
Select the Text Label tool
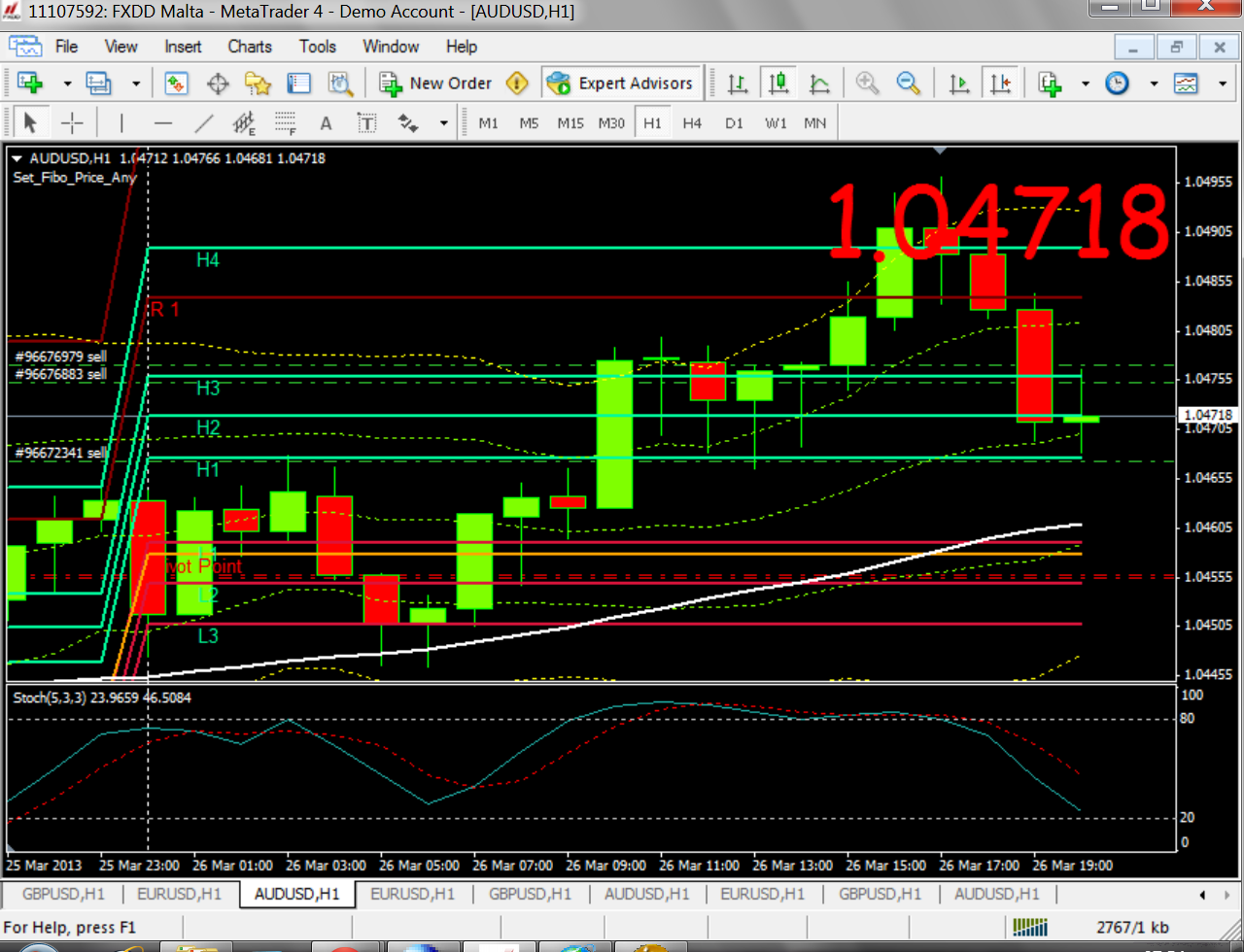(x=366, y=123)
